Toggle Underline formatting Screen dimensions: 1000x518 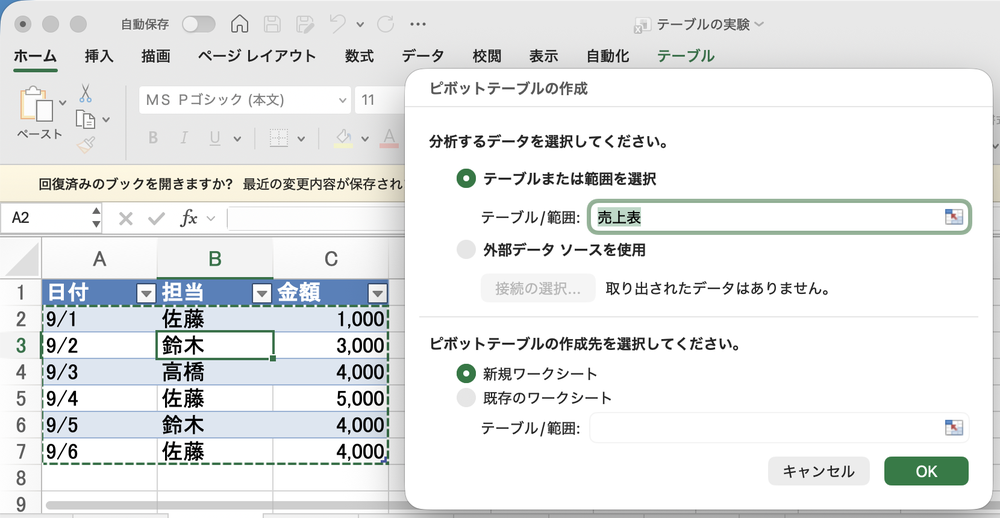pos(215,138)
